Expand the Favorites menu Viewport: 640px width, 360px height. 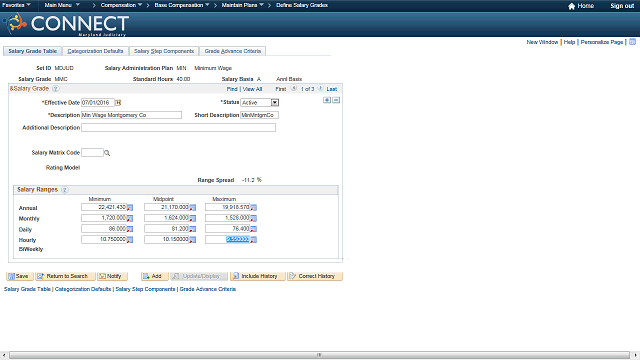point(16,5)
